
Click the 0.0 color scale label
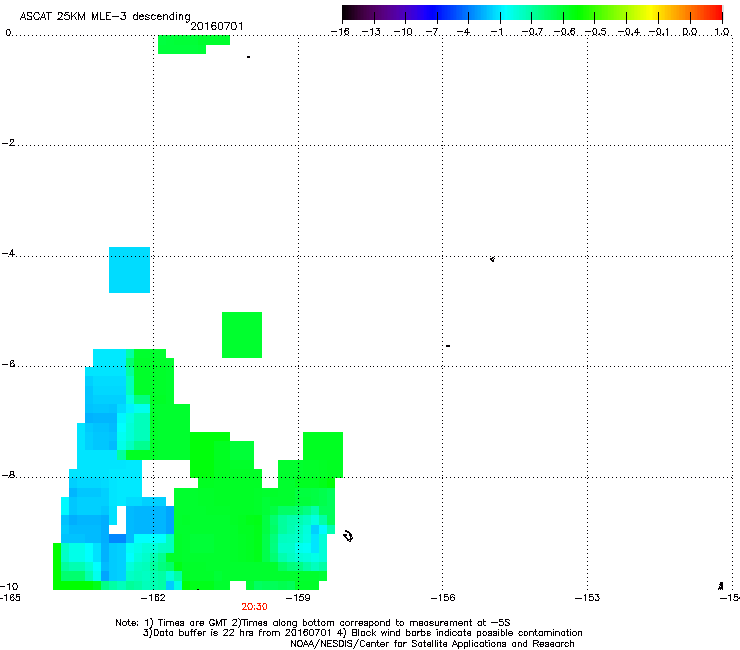click(690, 32)
